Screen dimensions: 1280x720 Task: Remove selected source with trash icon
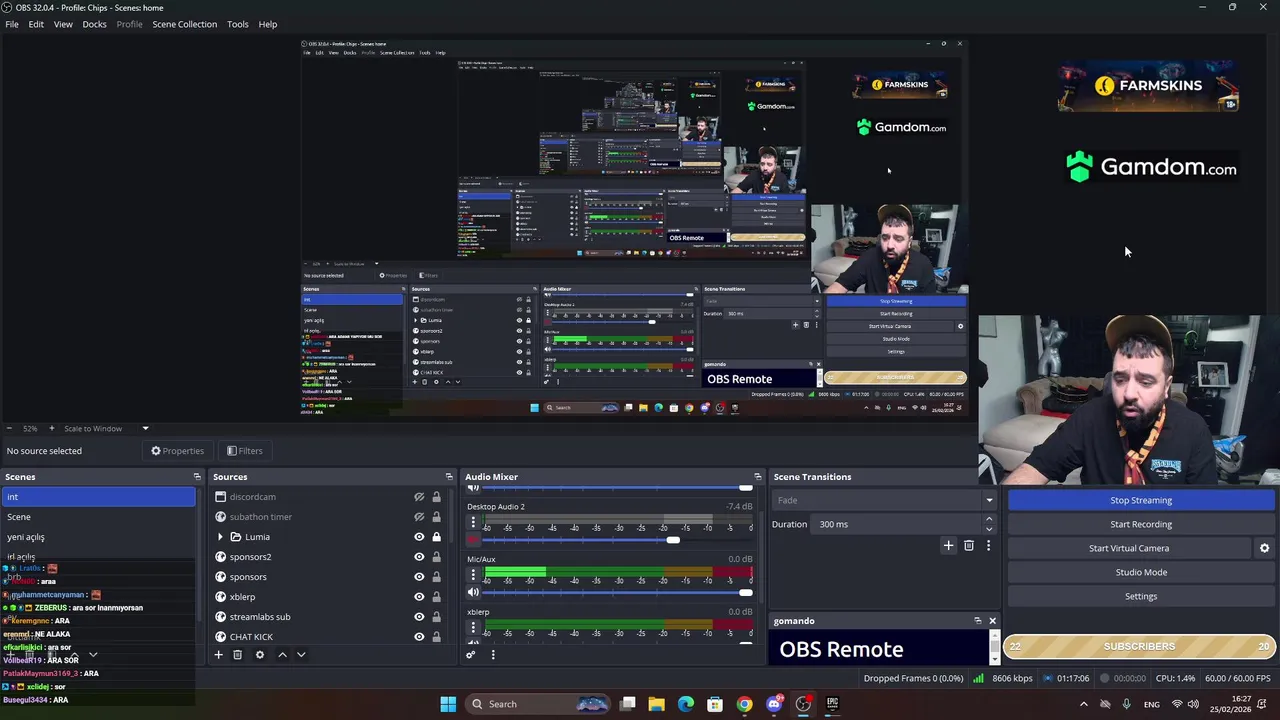coord(237,655)
